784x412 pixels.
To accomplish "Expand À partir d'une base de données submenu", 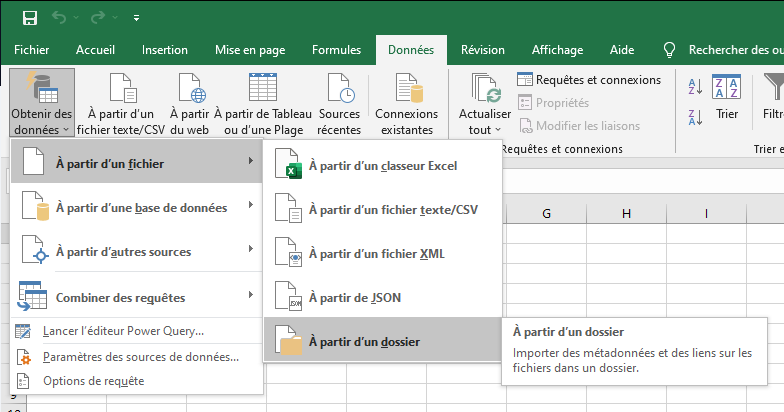I will coord(136,205).
